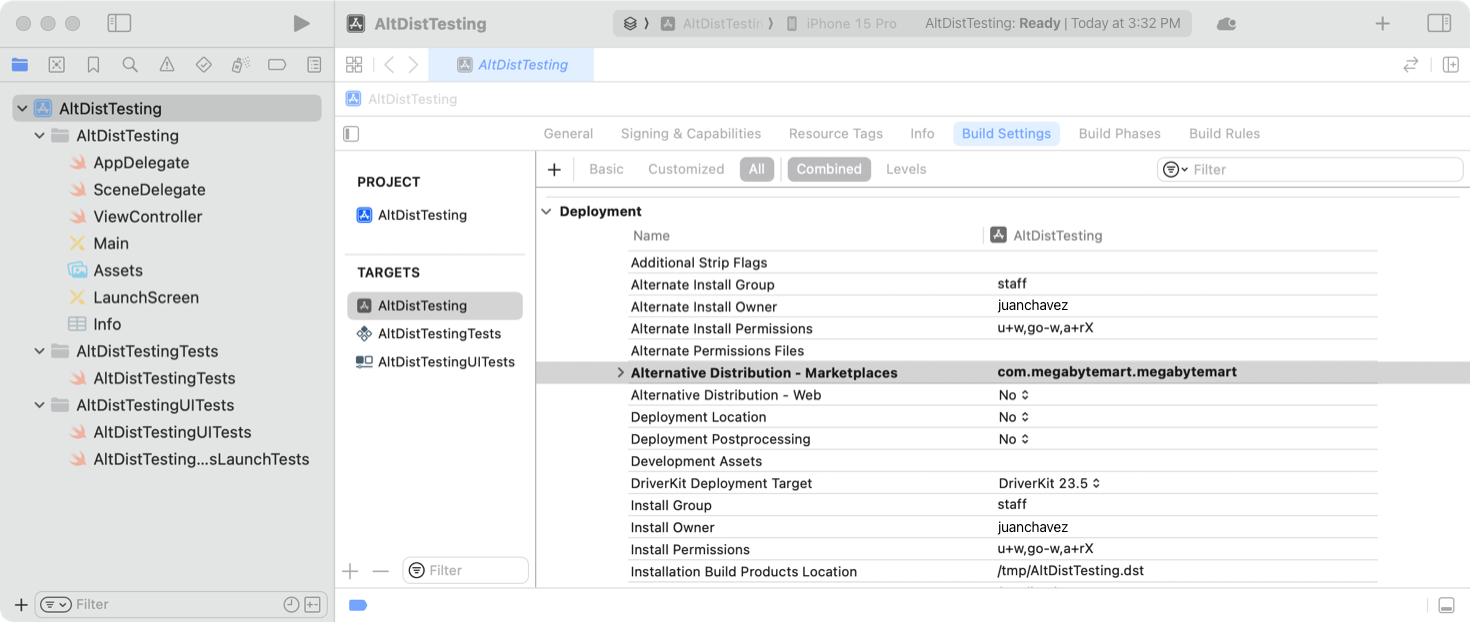Expand the Alternative Distribution - Marketplaces row

pyautogui.click(x=620, y=372)
